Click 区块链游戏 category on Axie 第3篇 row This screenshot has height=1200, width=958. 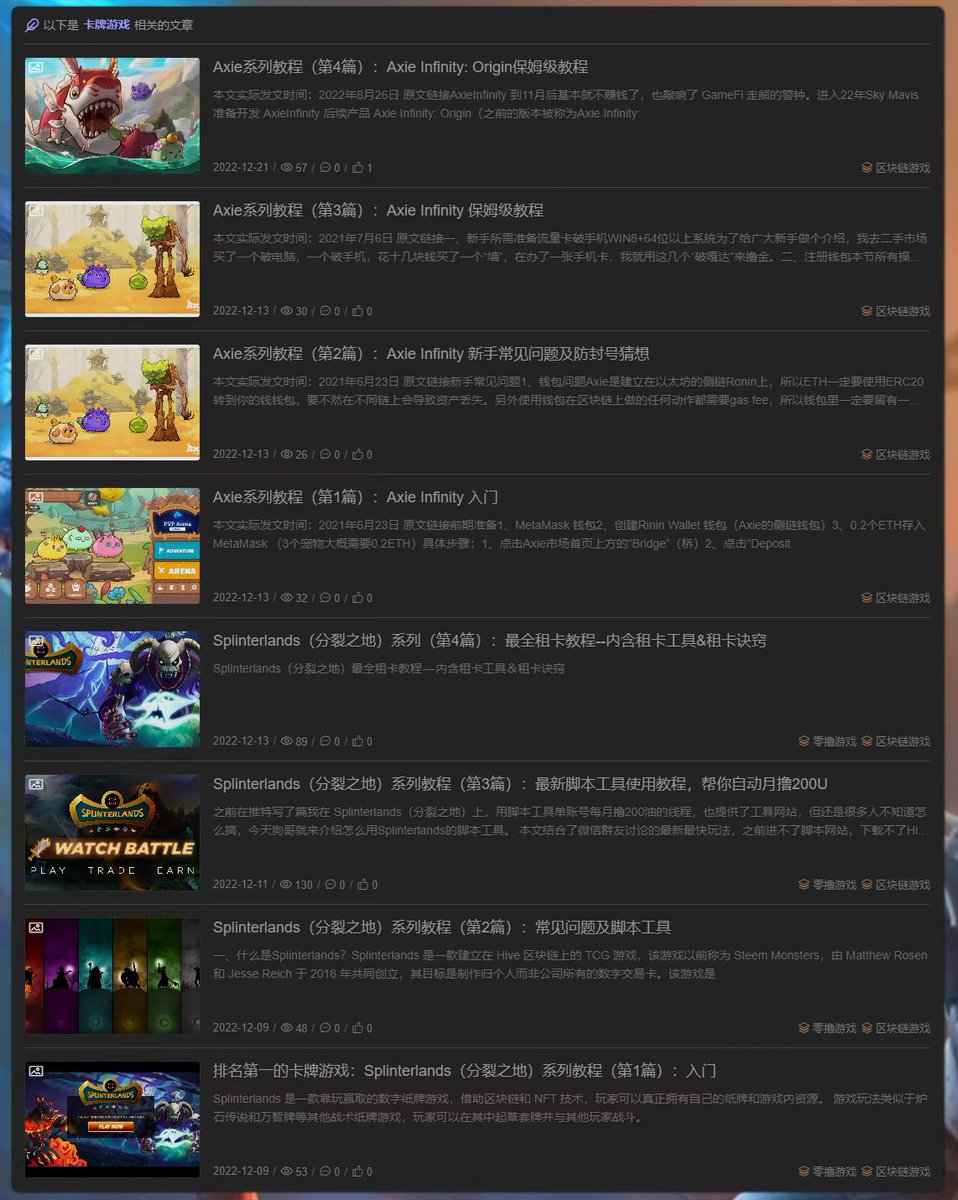click(896, 311)
